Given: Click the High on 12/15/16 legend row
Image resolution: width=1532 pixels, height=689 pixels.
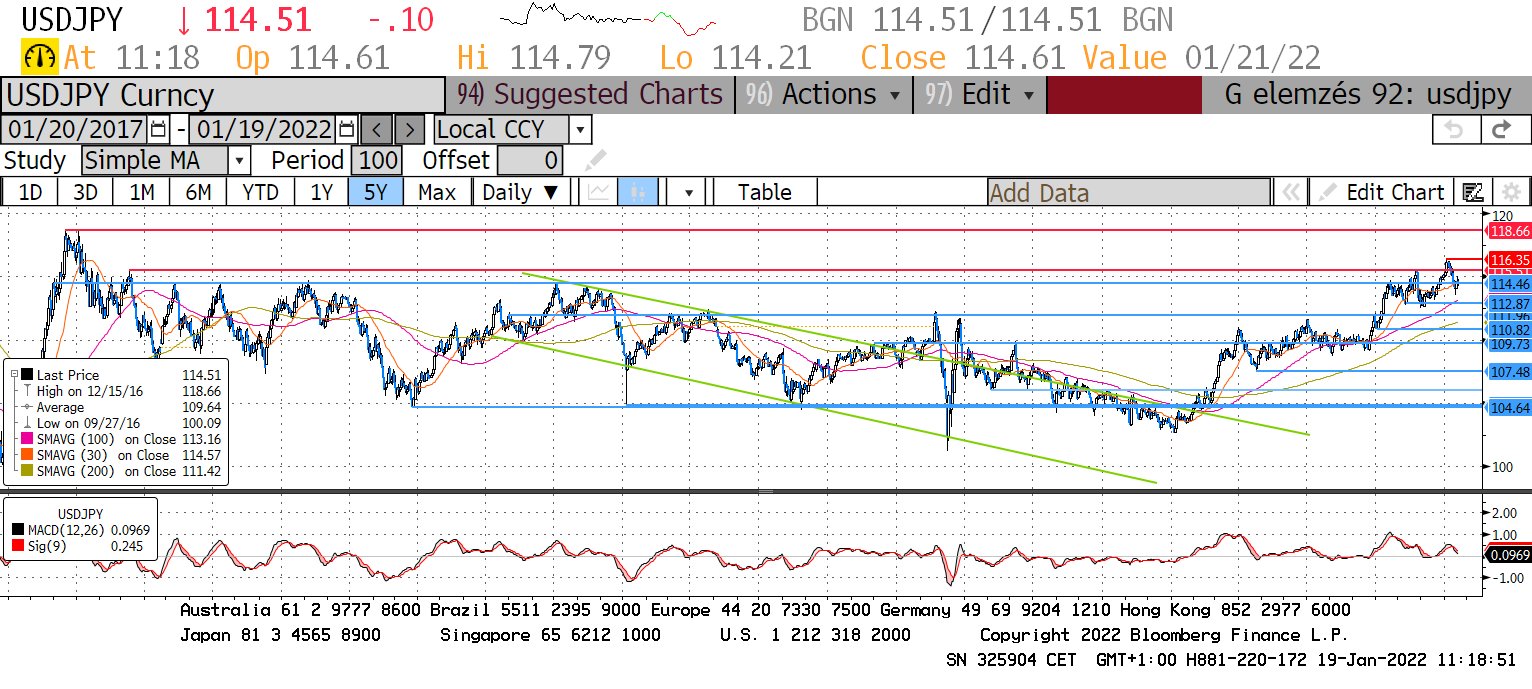Looking at the screenshot, I should [x=121, y=390].
